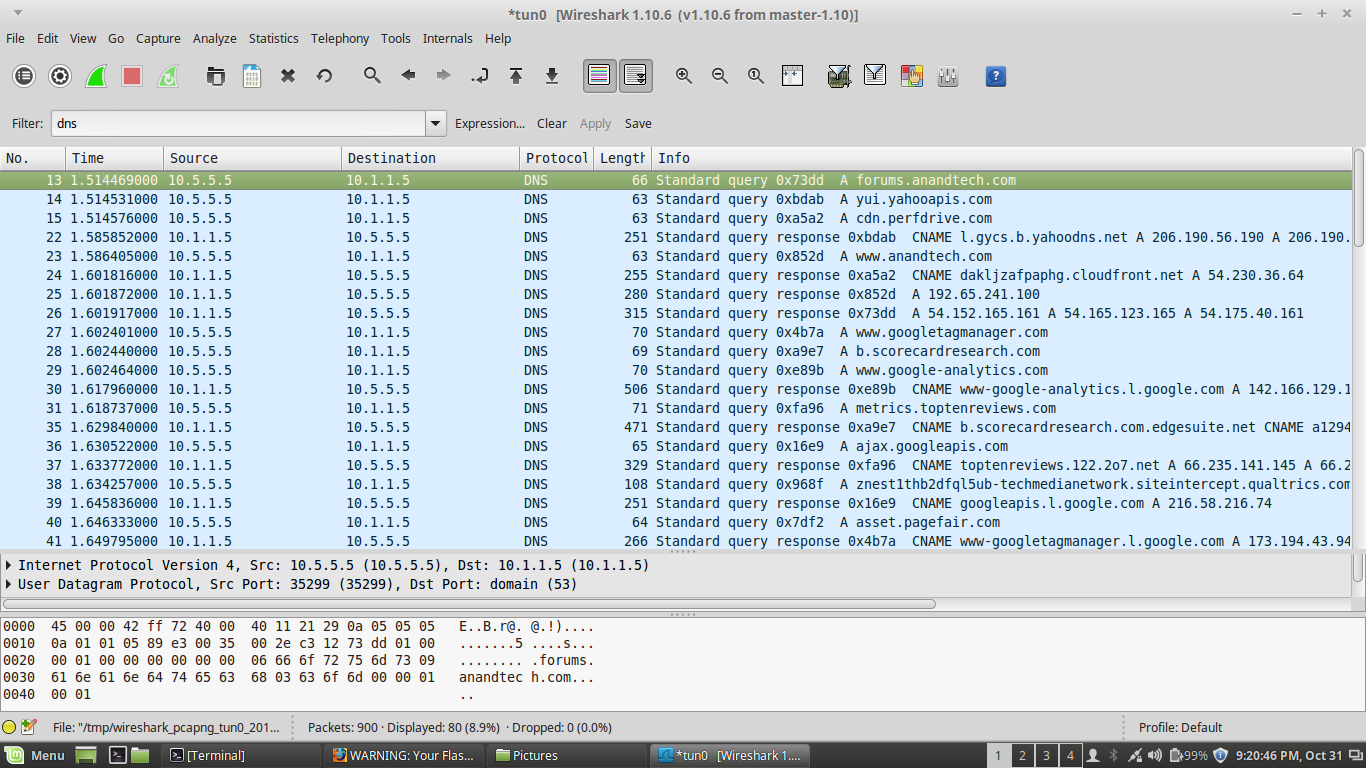Sort by the Protocol column header
The height and width of the screenshot is (768, 1366).
(x=557, y=158)
